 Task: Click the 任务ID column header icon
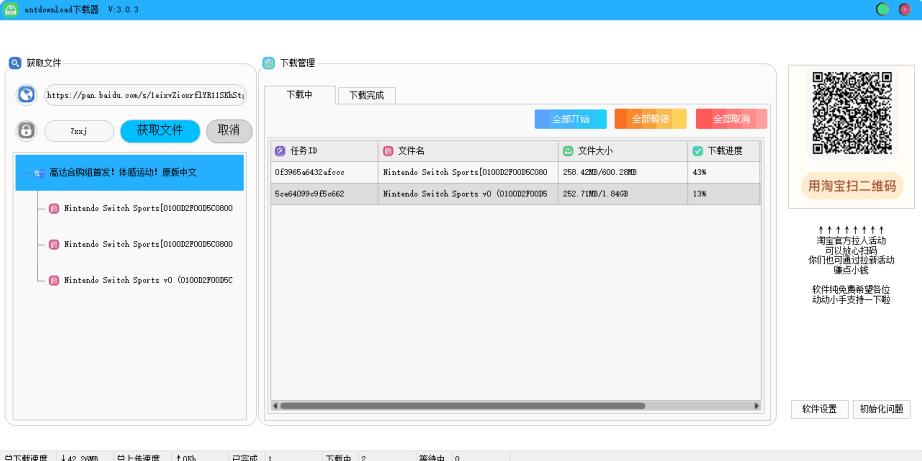tap(280, 151)
